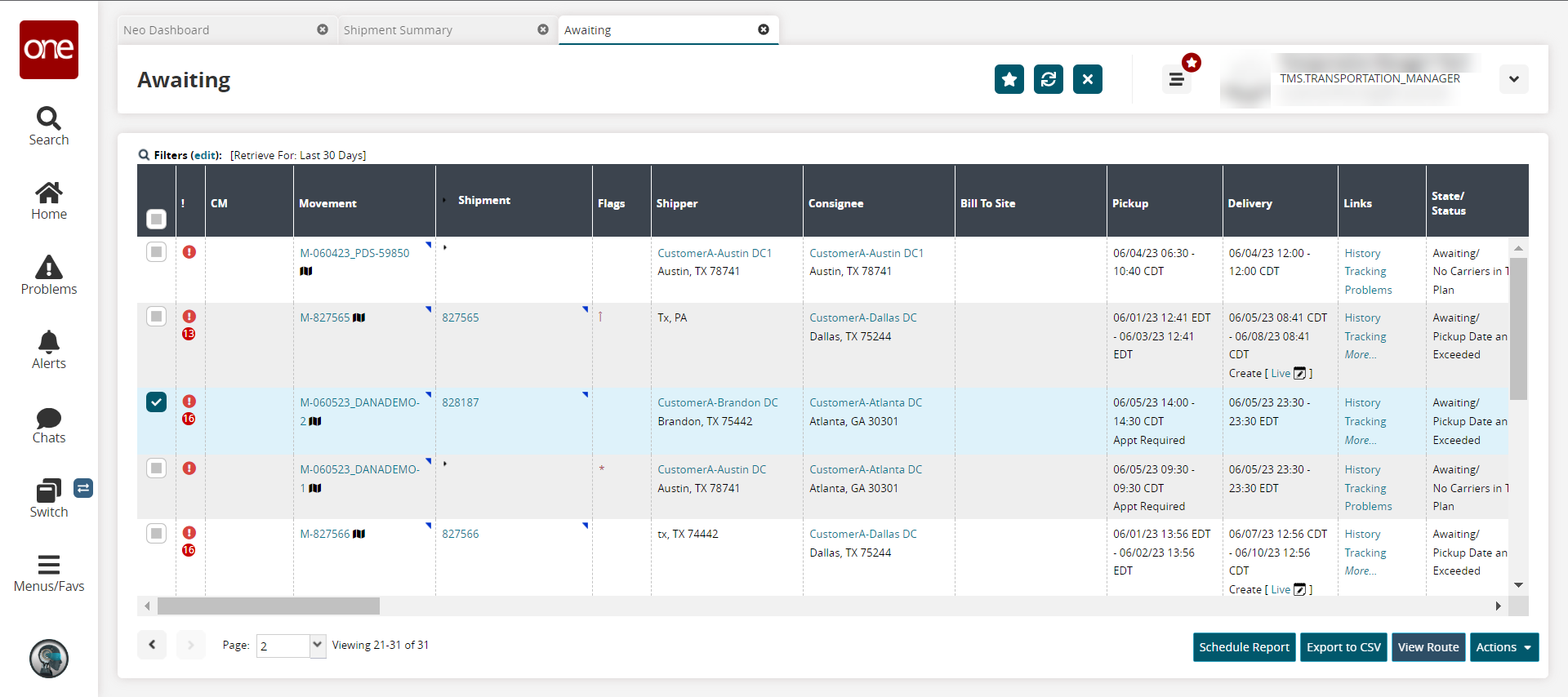The image size is (1568, 697).
Task: Expand the user profile dropdown chevron
Action: click(x=1514, y=79)
